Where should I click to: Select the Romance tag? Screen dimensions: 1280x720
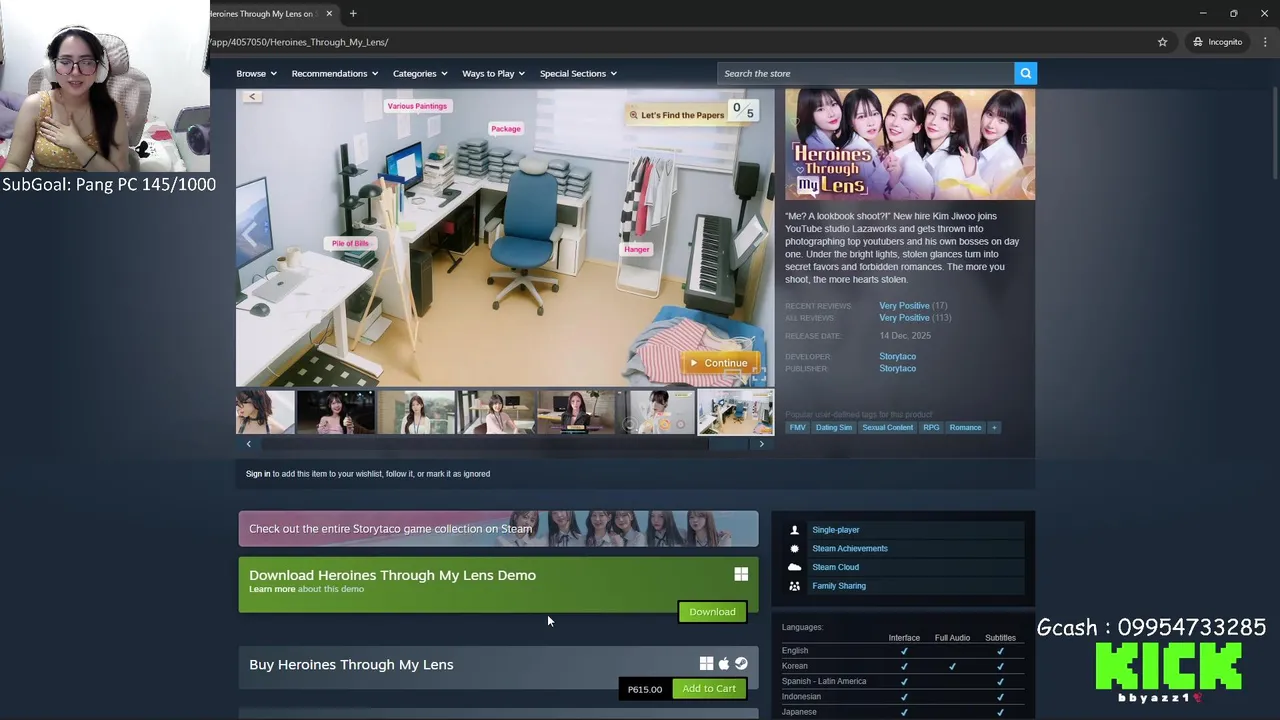click(x=965, y=427)
